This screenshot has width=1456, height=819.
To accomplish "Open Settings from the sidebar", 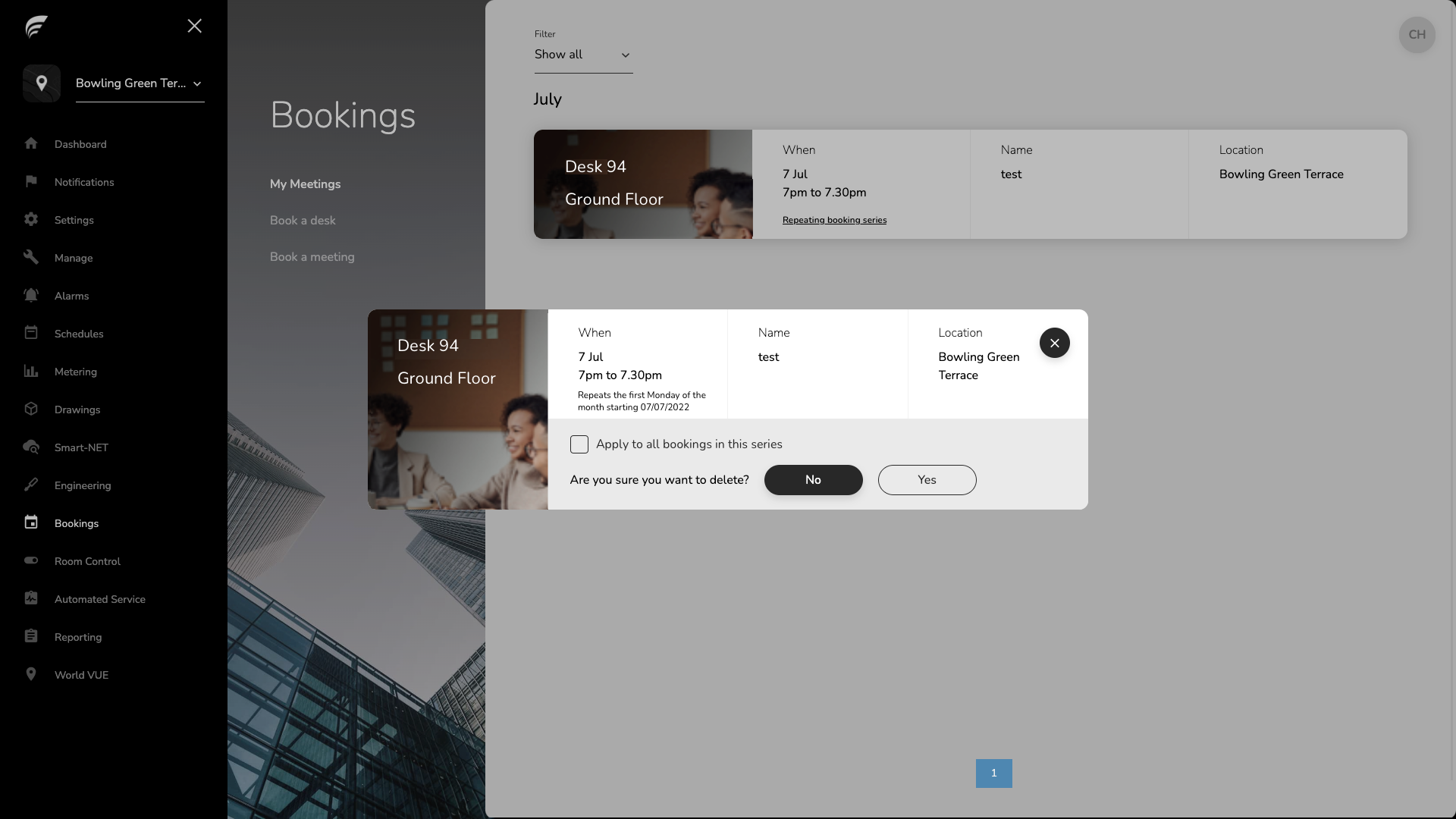I will 74,220.
